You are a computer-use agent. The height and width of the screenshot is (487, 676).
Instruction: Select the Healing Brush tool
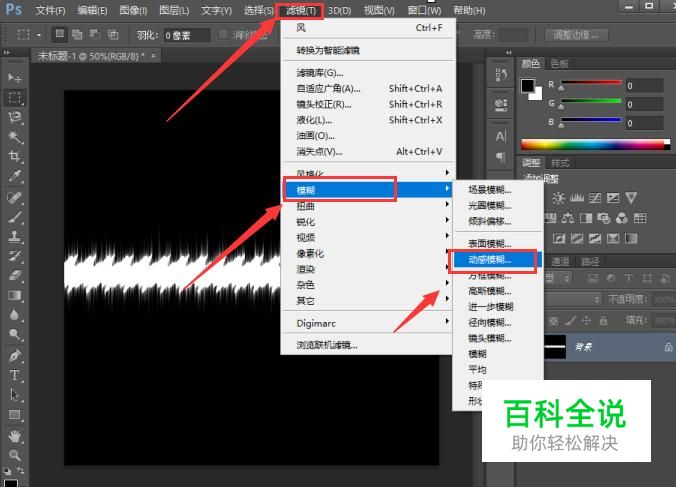(14, 198)
